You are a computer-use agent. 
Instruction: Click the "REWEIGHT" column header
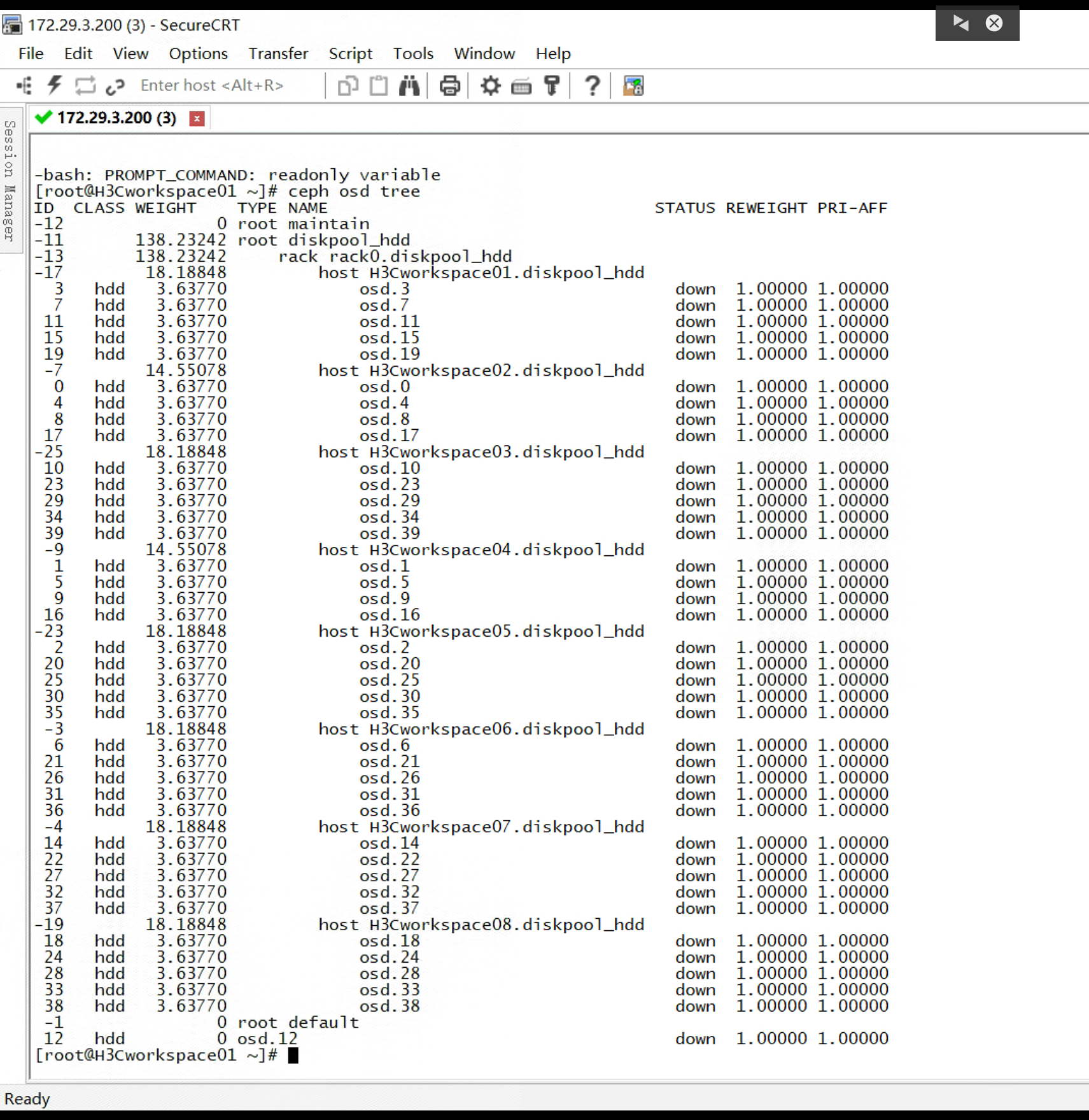(x=766, y=208)
